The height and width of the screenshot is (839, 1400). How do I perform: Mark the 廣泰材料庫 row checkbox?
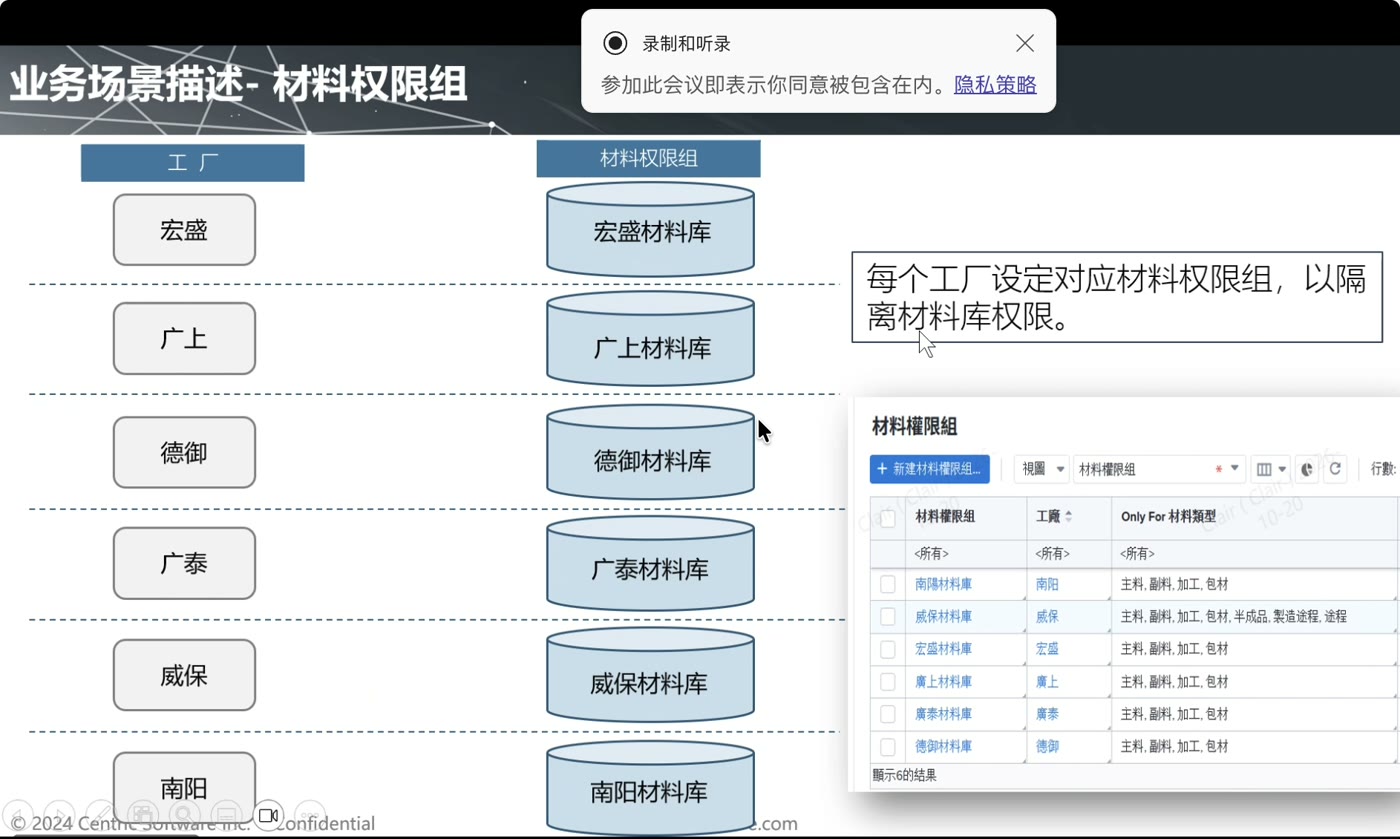[887, 714]
